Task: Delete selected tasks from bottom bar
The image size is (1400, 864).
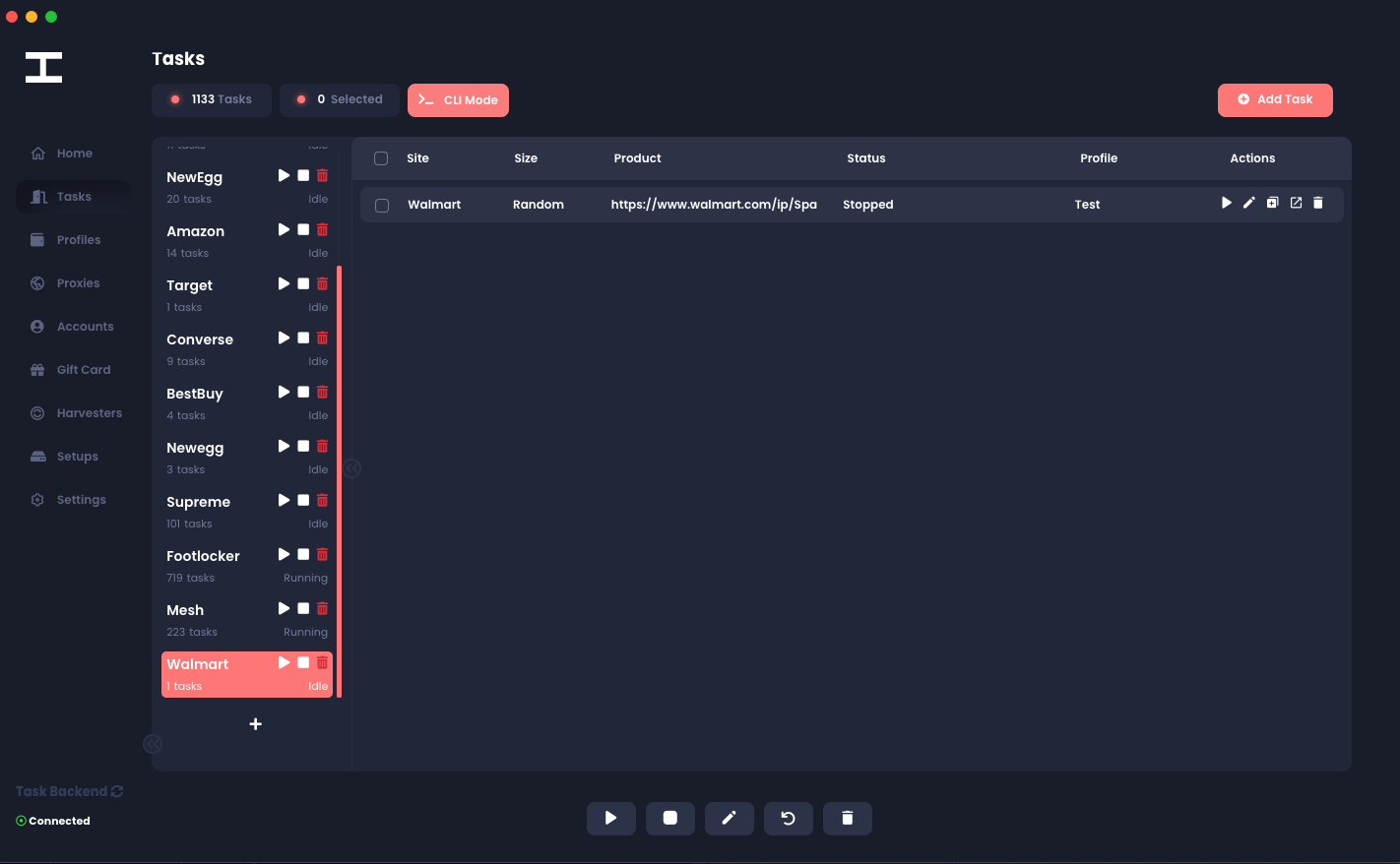Action: (x=848, y=818)
